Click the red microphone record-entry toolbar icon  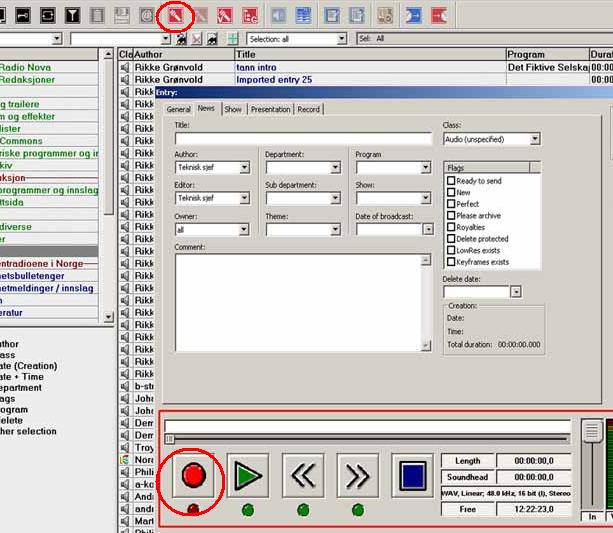[x=176, y=16]
